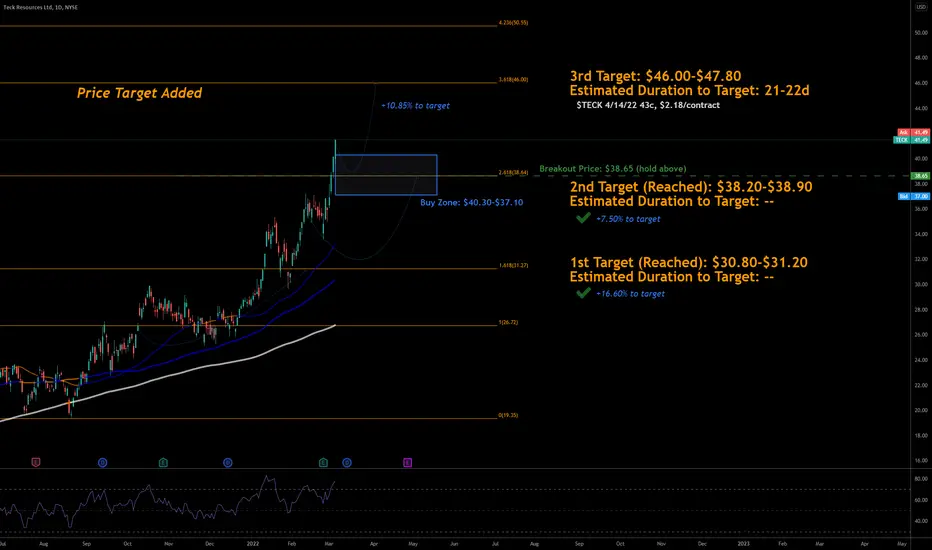Viewport: 932px width, 550px height.
Task: Click the blue Bid 37.00 price label
Action: click(x=914, y=196)
